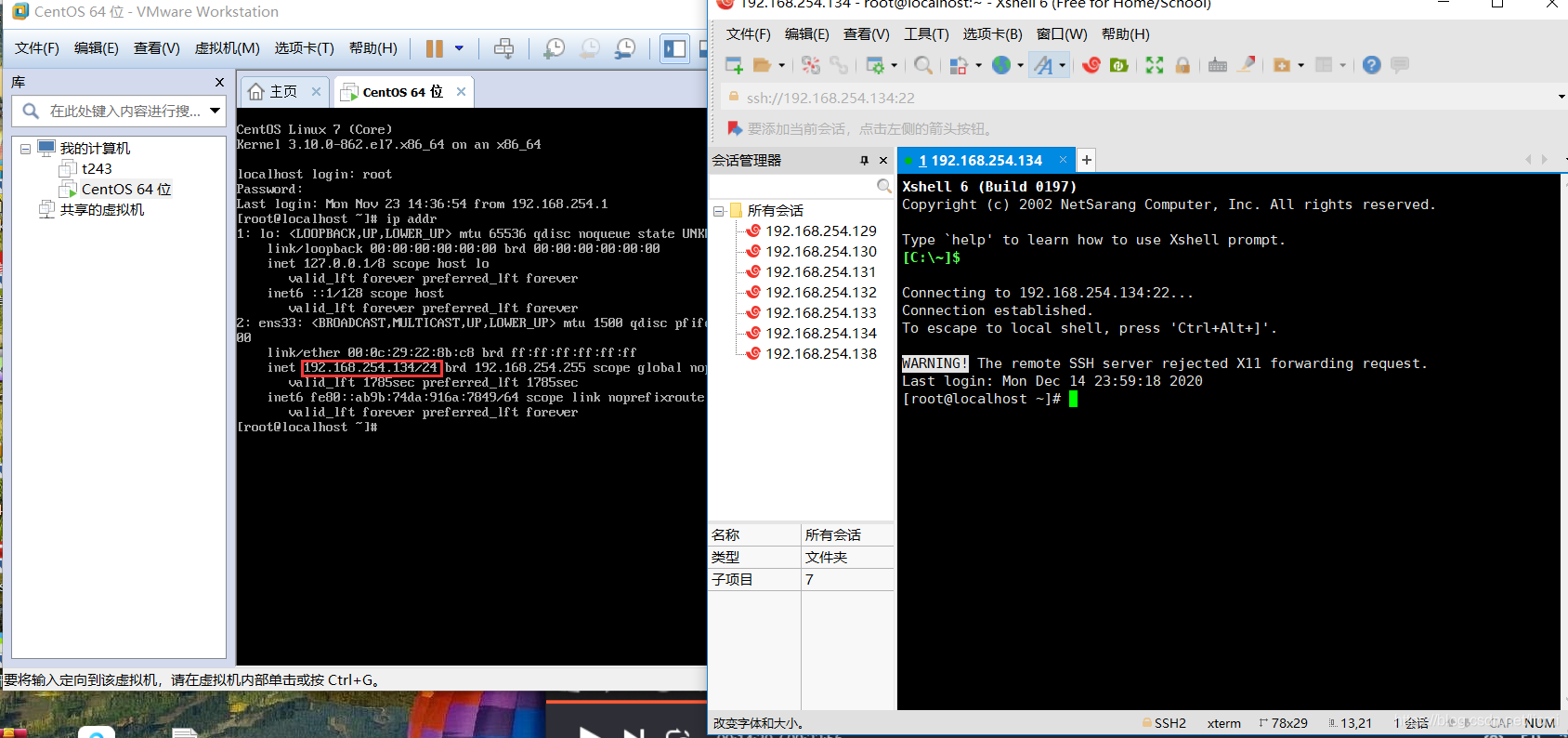1568x738 pixels.
Task: Select session 192.168.254.131
Action: (821, 271)
